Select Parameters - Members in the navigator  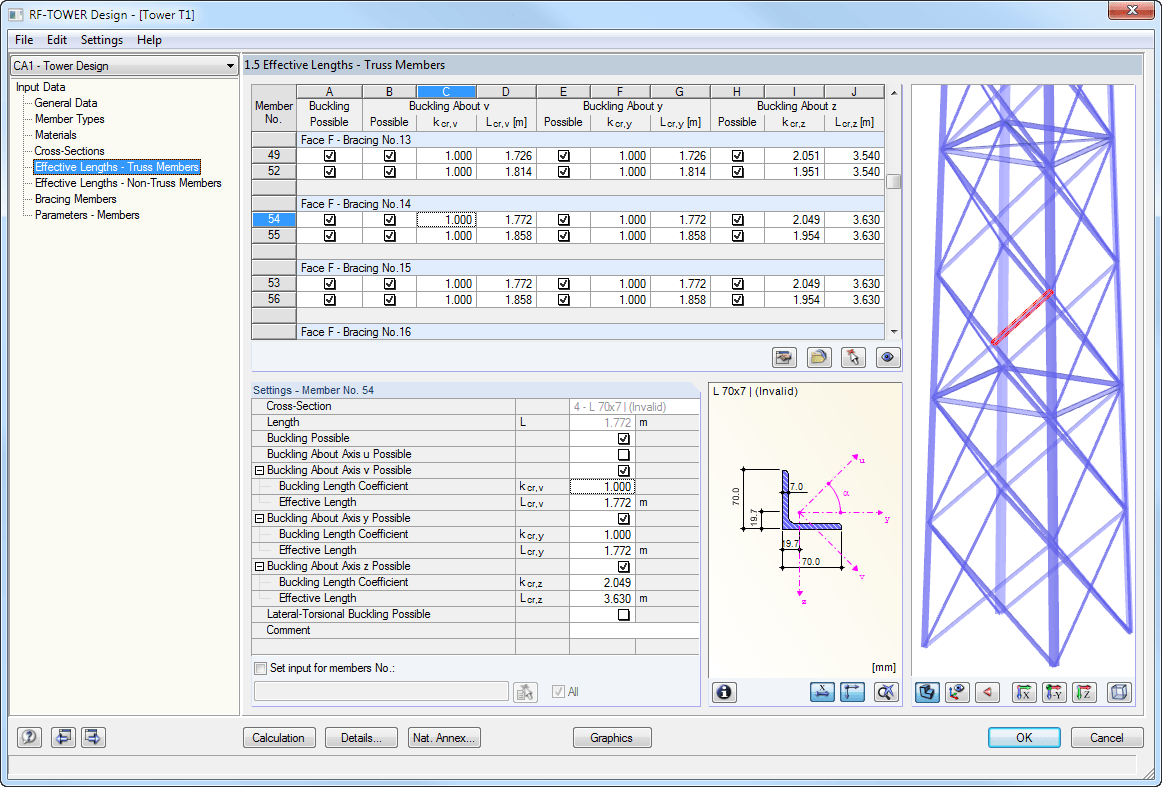tap(87, 215)
